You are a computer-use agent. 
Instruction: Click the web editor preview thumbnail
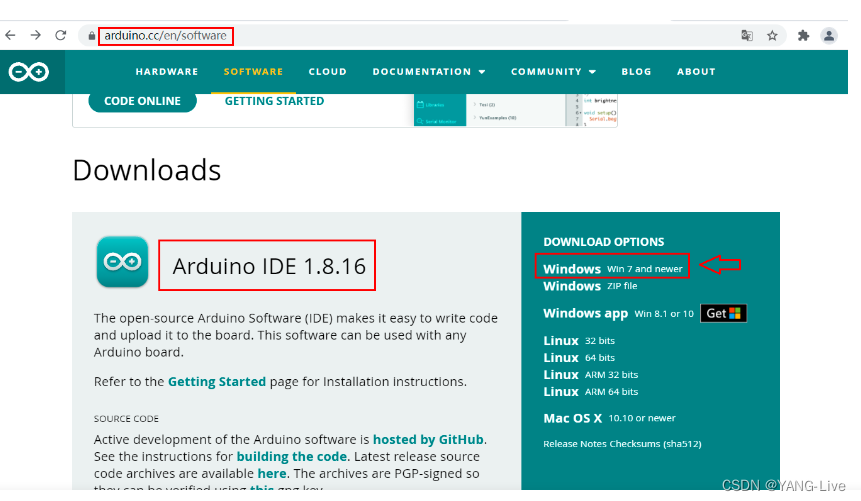click(515, 110)
